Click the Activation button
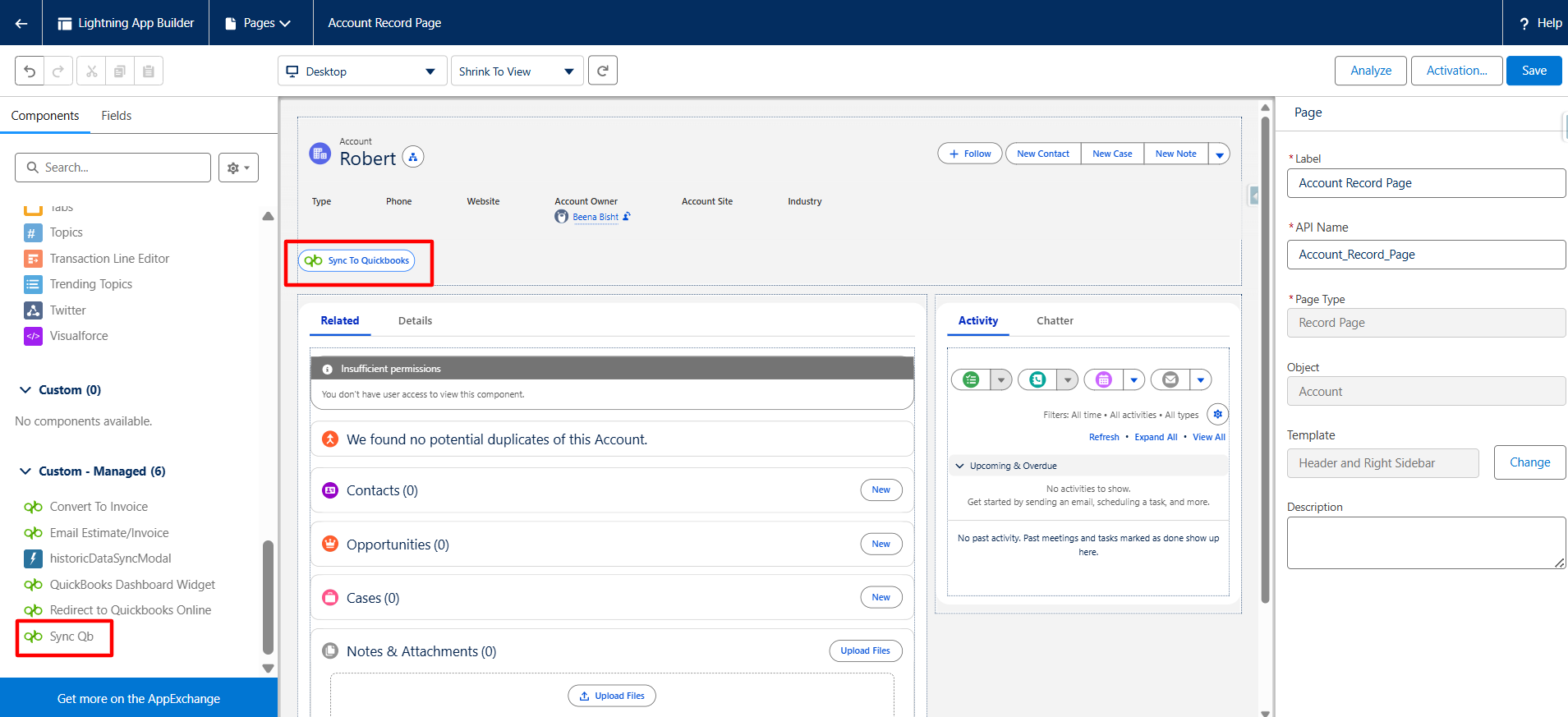 [1456, 71]
